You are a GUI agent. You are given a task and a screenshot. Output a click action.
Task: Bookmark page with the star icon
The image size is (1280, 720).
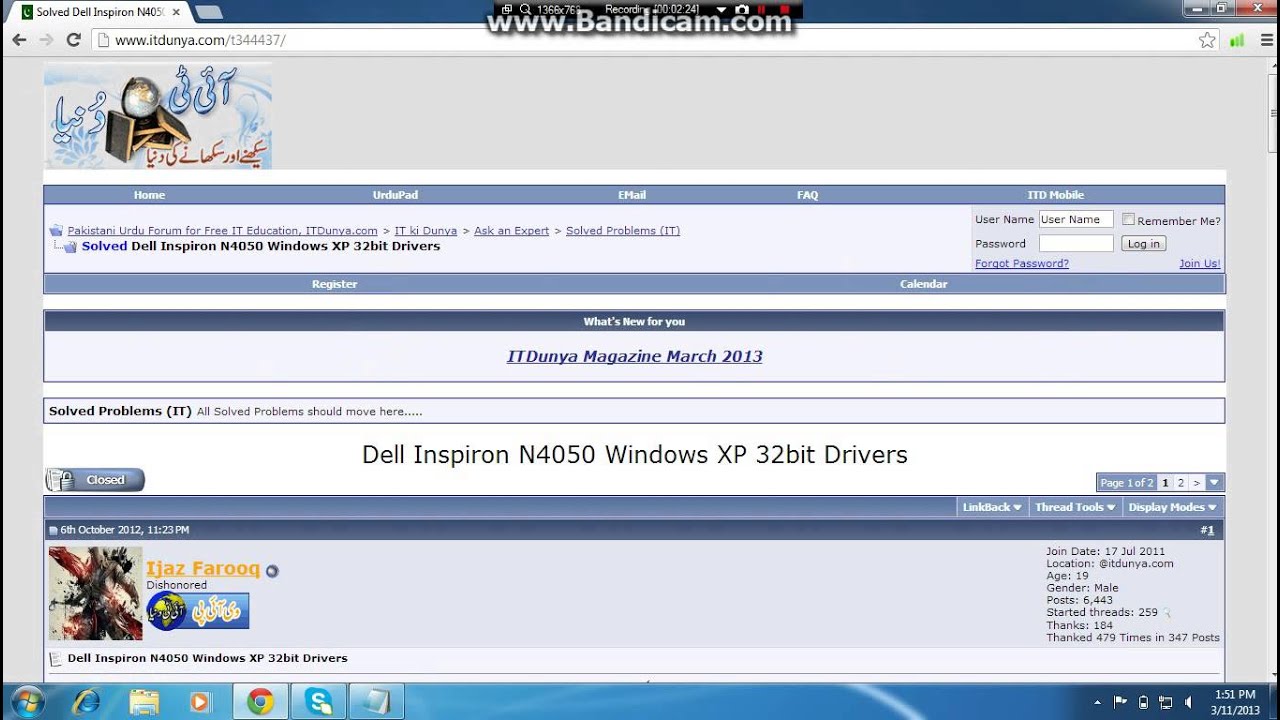tap(1207, 40)
